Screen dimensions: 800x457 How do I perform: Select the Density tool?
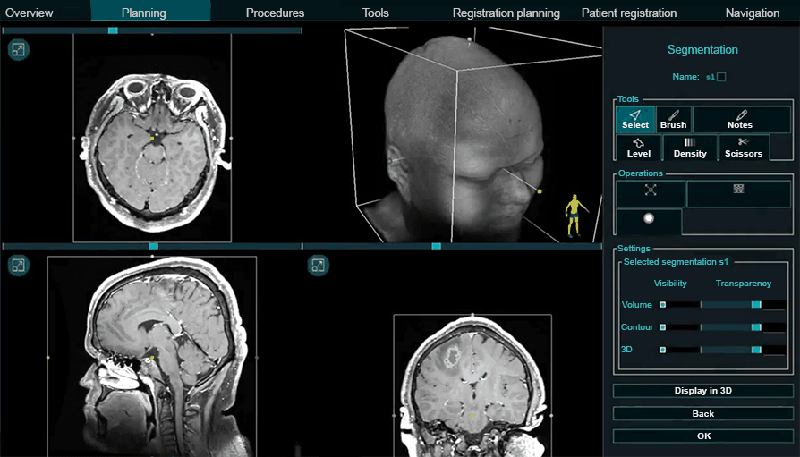pos(690,148)
